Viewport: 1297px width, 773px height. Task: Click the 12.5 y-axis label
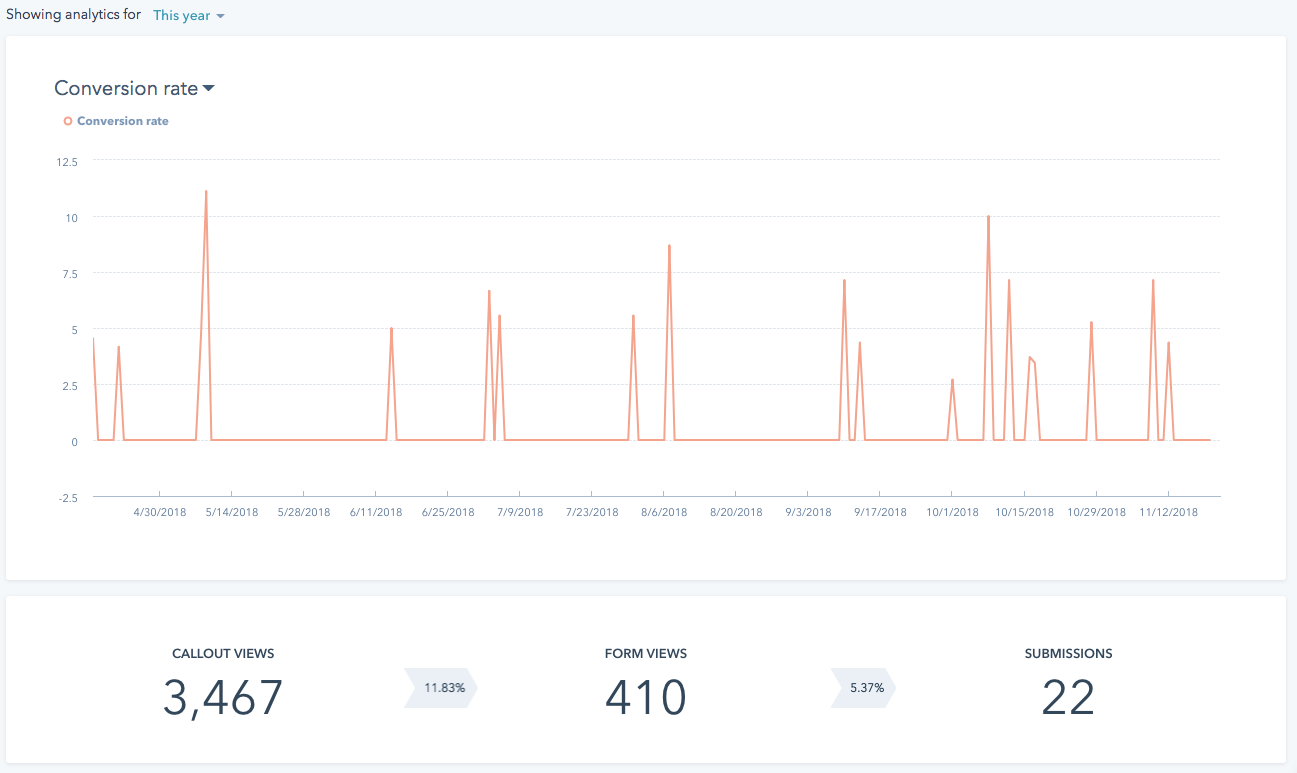[x=66, y=160]
